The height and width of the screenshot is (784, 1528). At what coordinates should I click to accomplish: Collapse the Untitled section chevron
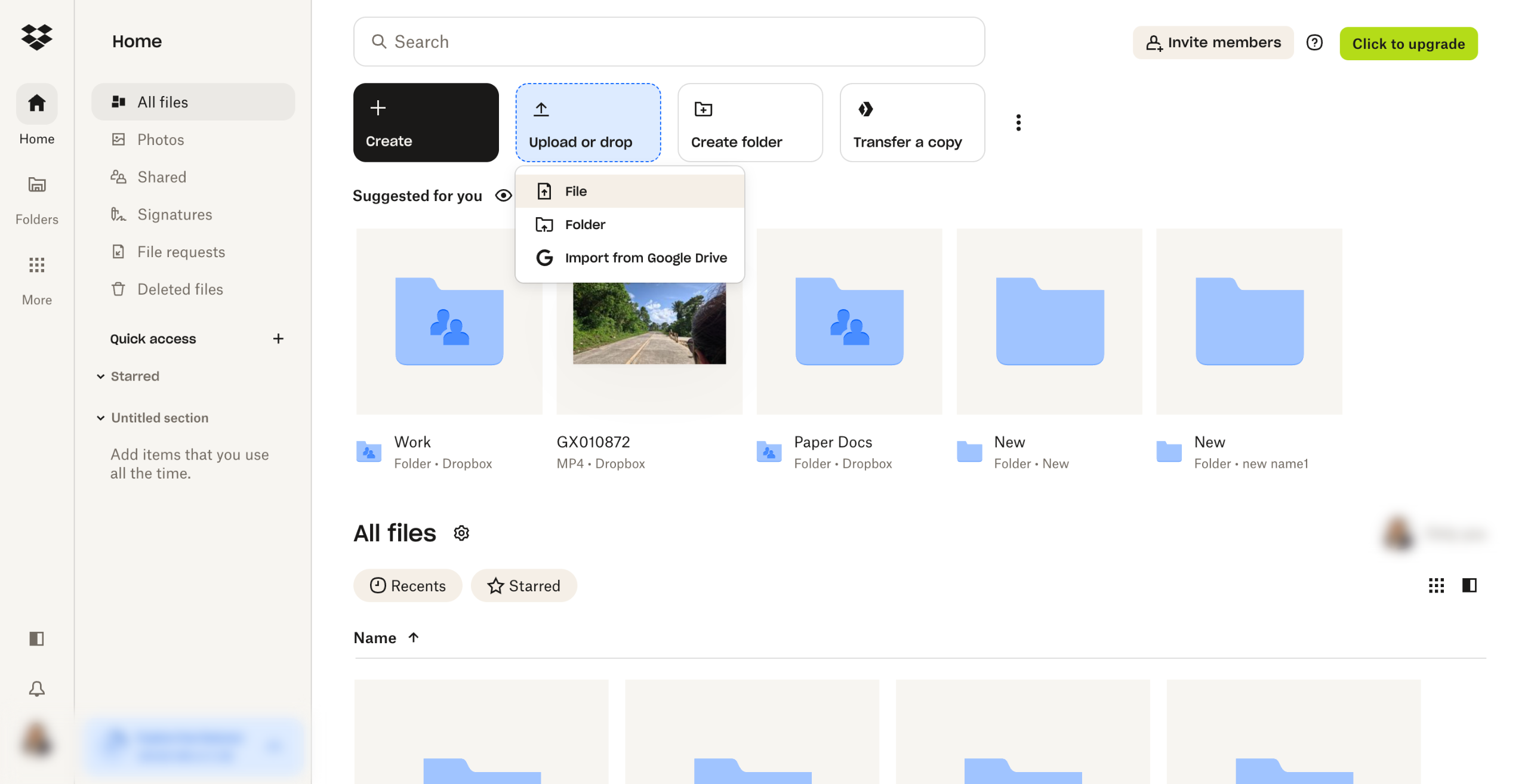pyautogui.click(x=101, y=418)
